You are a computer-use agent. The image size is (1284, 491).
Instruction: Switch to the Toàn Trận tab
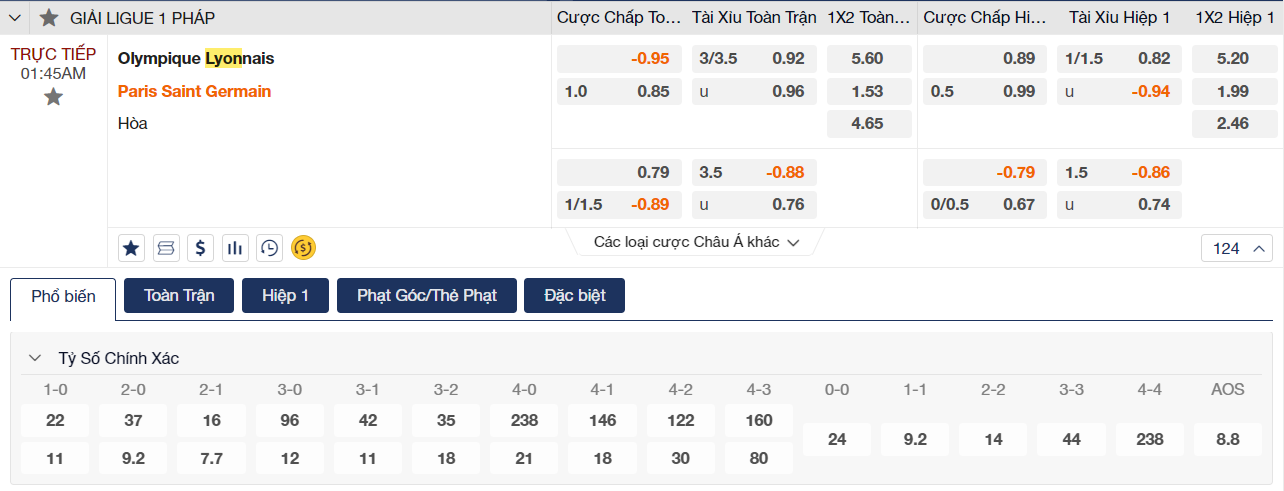point(179,296)
